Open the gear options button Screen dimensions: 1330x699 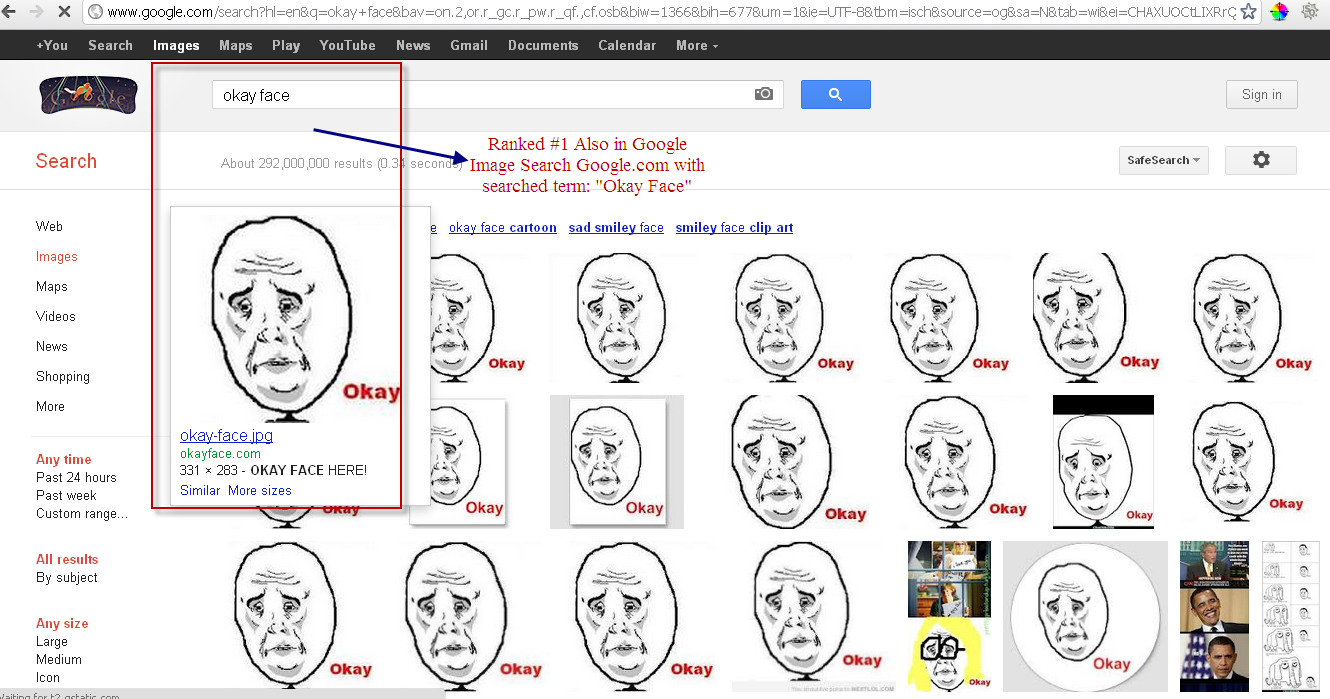point(1261,160)
